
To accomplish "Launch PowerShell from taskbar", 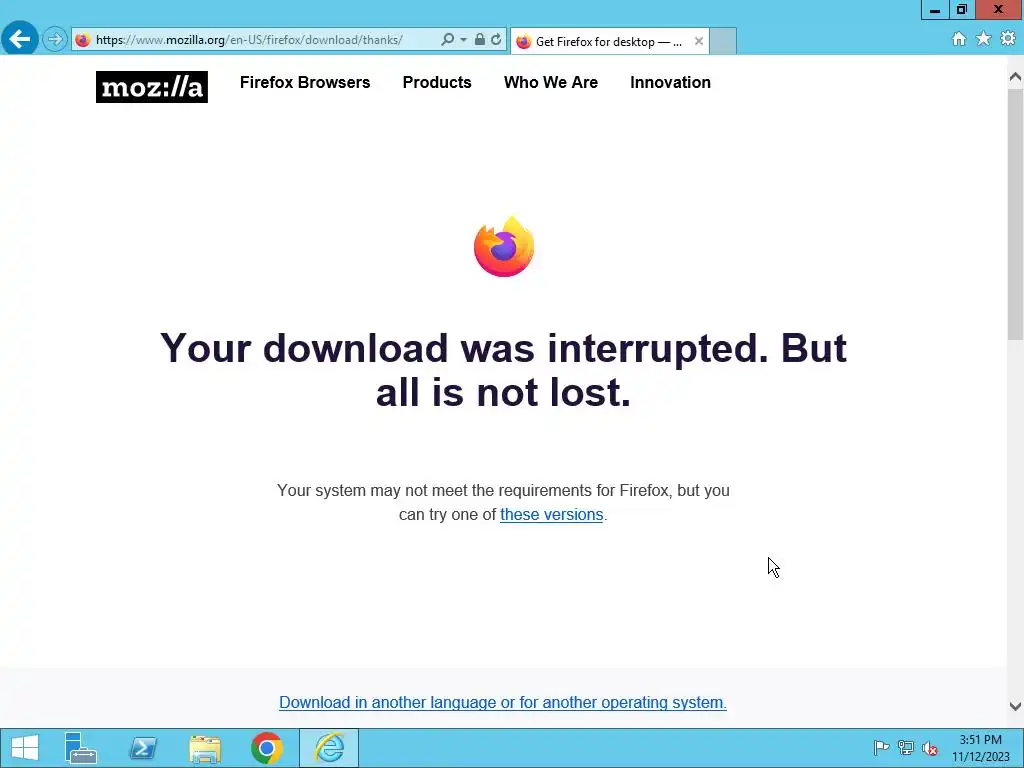I will [x=142, y=748].
